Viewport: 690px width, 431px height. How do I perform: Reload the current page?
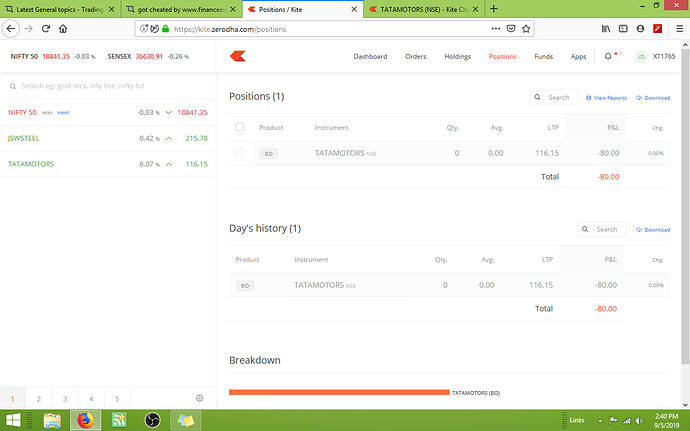click(x=46, y=29)
